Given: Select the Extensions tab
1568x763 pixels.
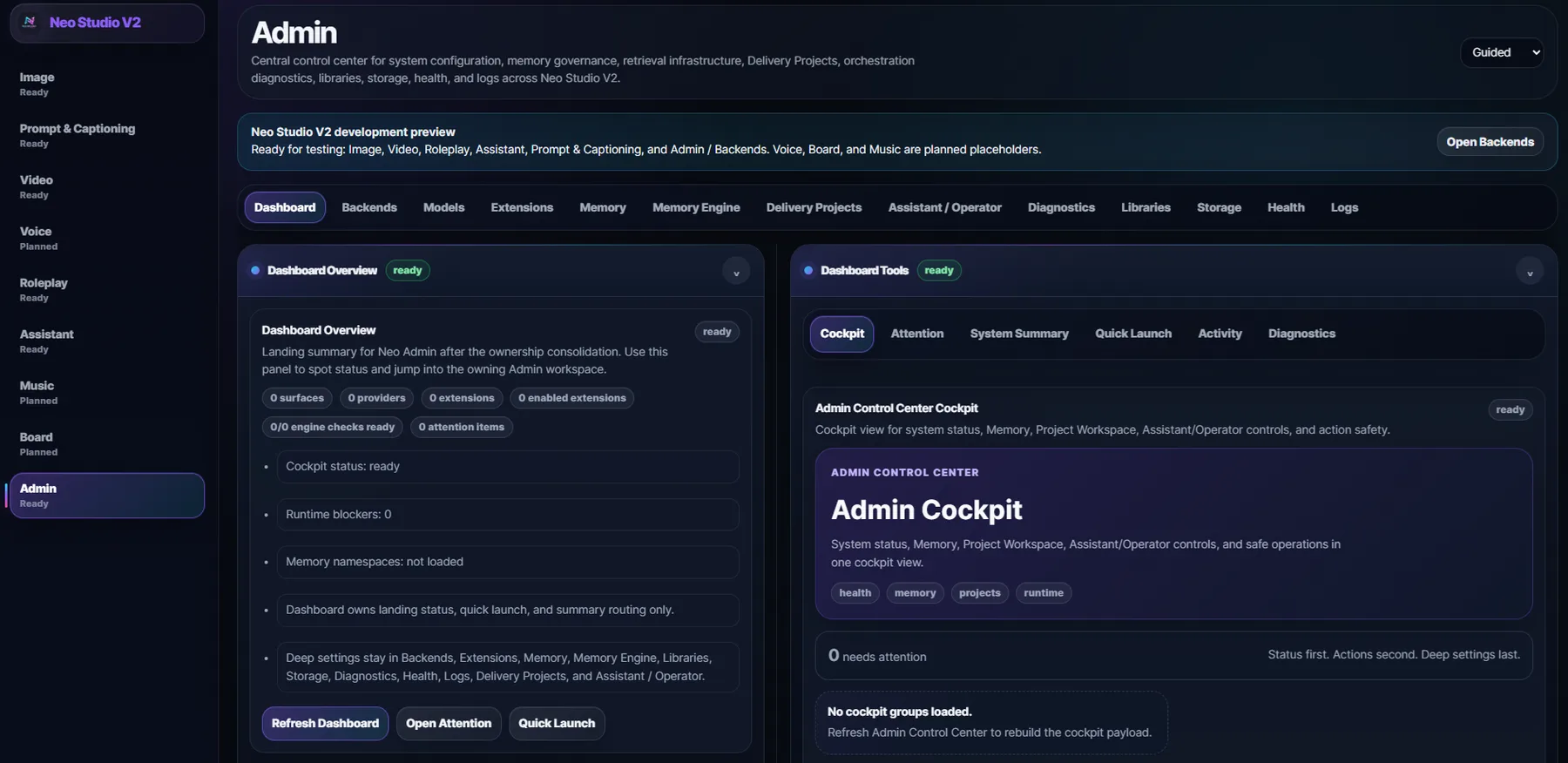Looking at the screenshot, I should (522, 207).
